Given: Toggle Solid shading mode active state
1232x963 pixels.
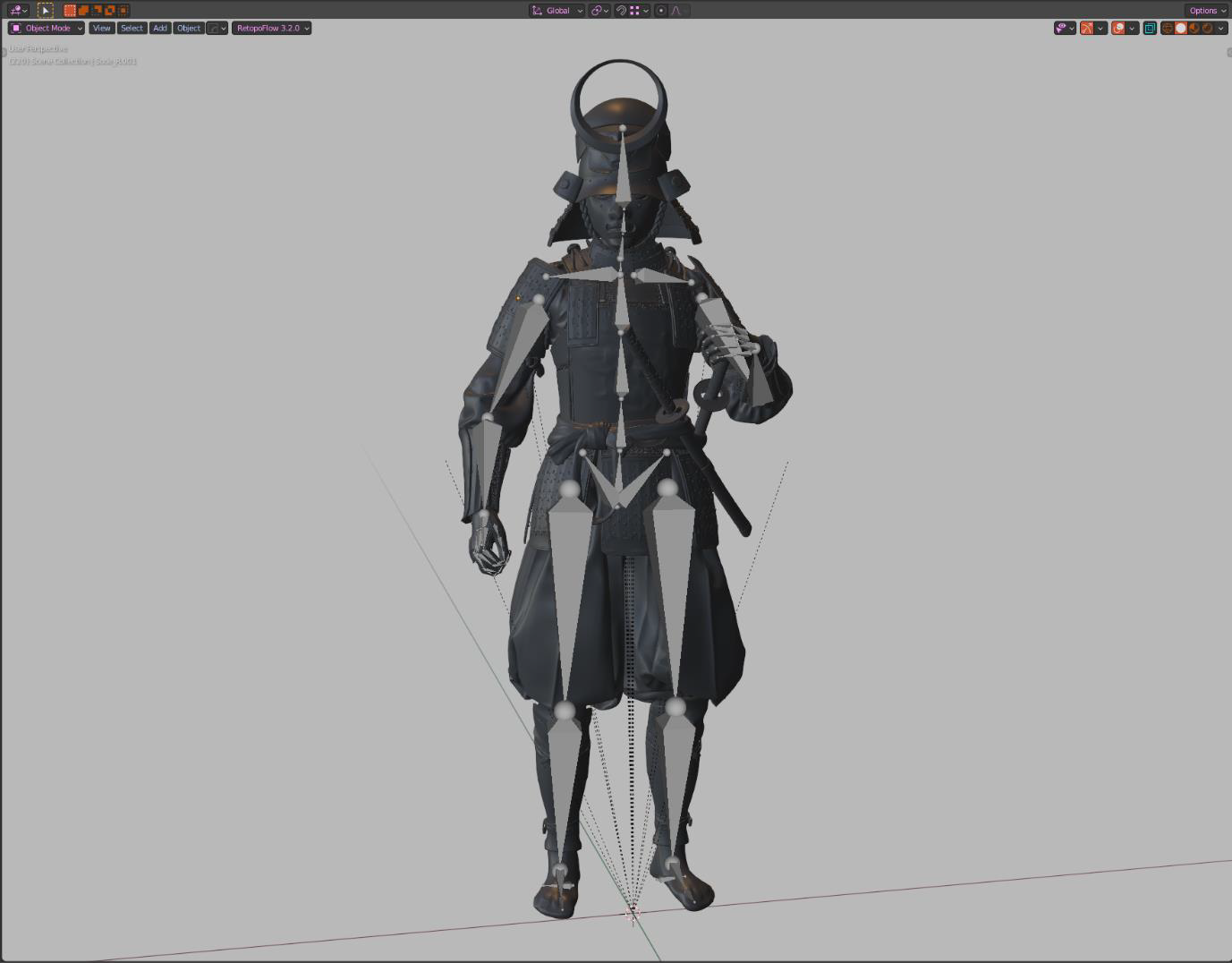Looking at the screenshot, I should pyautogui.click(x=1182, y=28).
